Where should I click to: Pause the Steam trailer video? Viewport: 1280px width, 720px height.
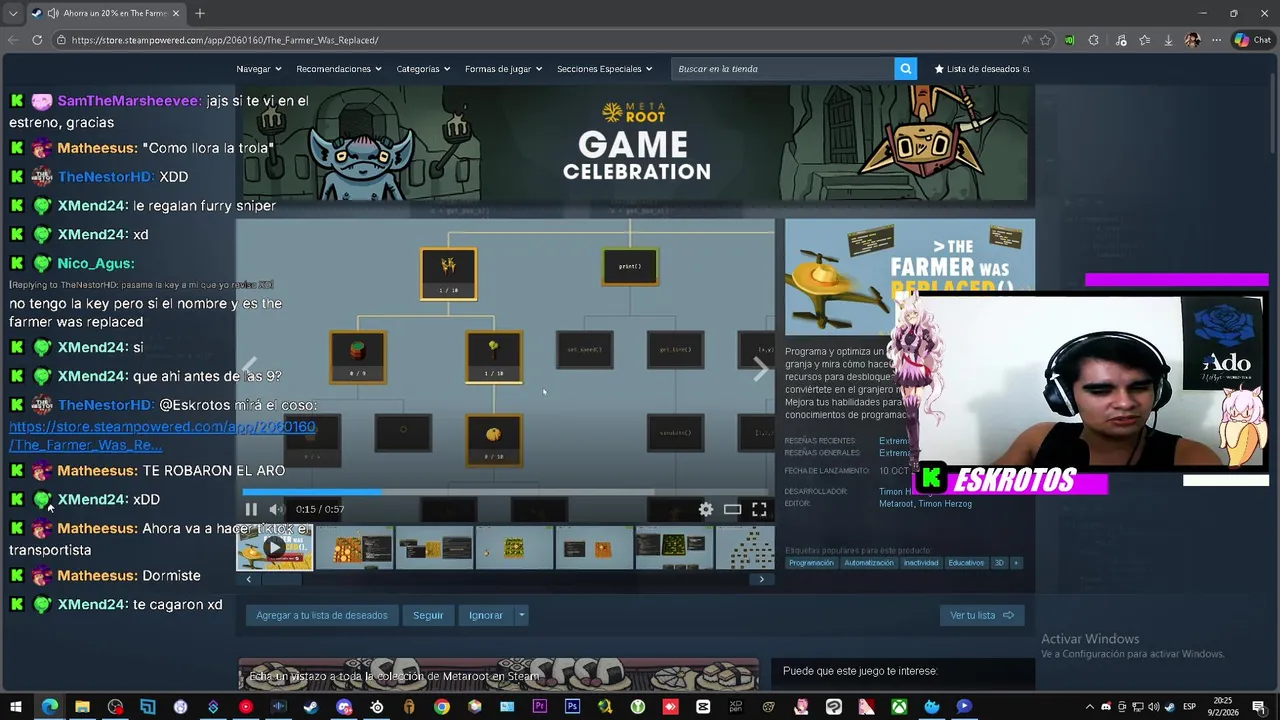(x=251, y=509)
